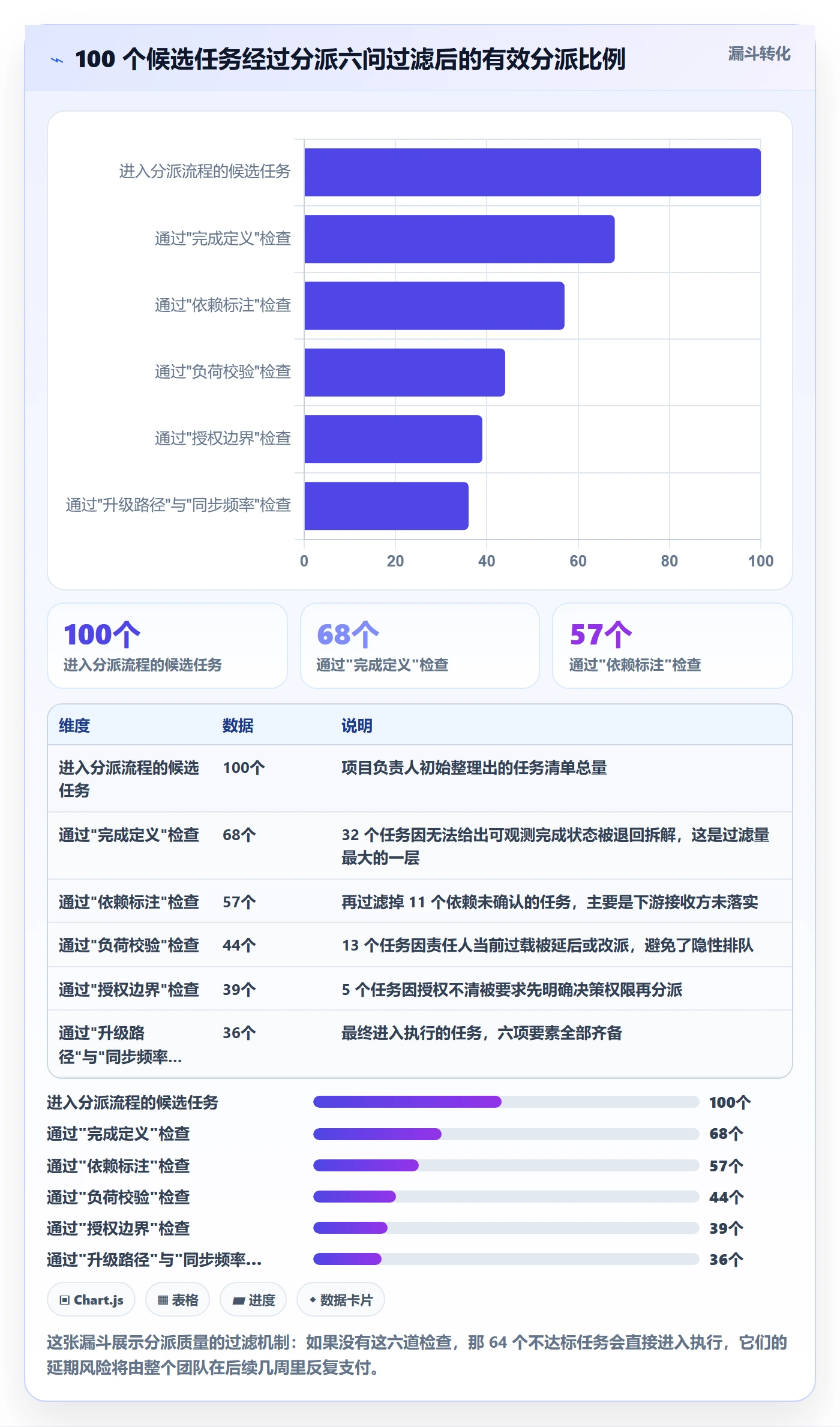The image size is (840, 1427).
Task: Click table cell 最终进入执行的任务，六项要素全部齐备
Action: pyautogui.click(x=482, y=1033)
